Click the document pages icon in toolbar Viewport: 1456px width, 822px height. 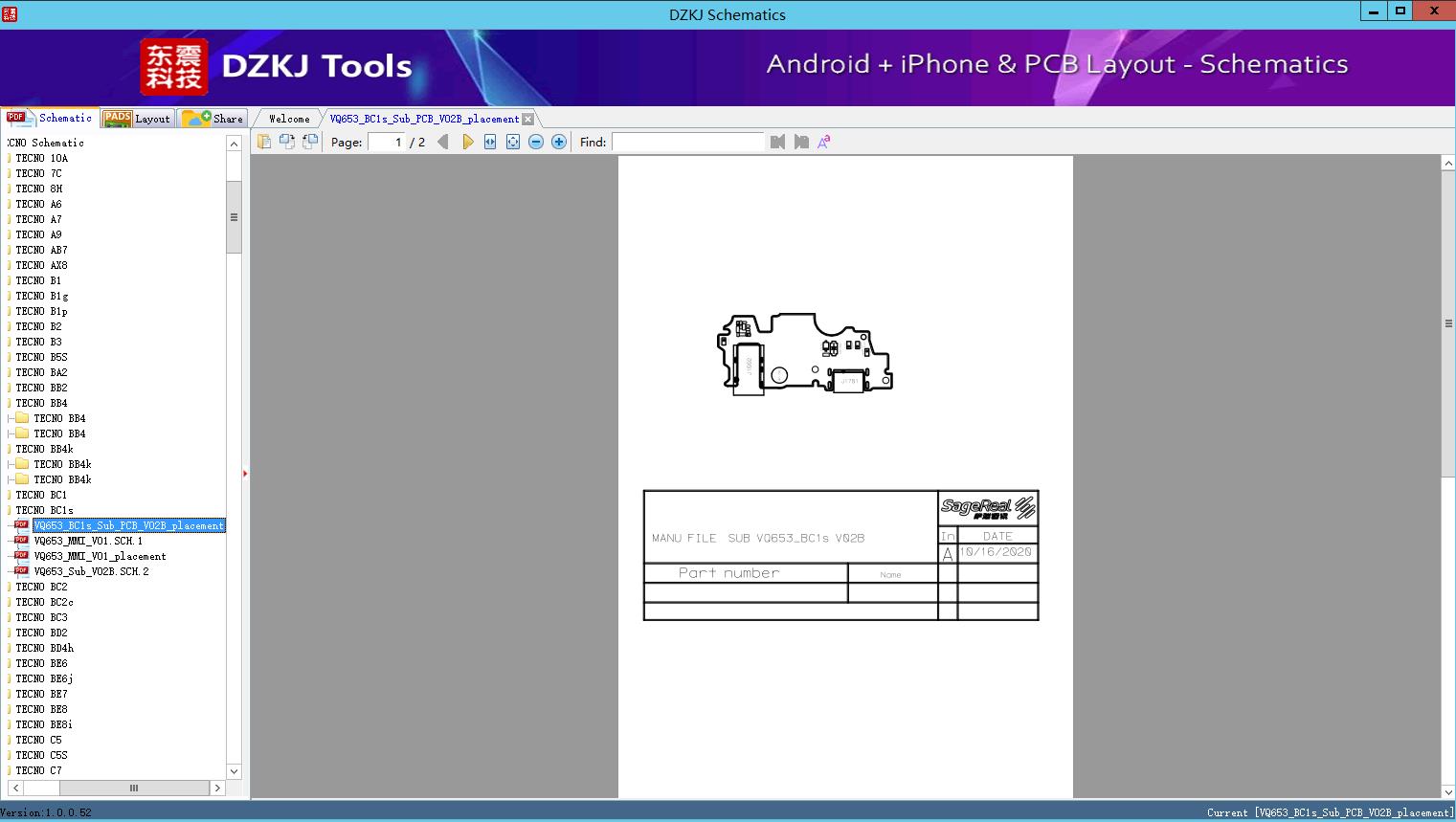[264, 142]
